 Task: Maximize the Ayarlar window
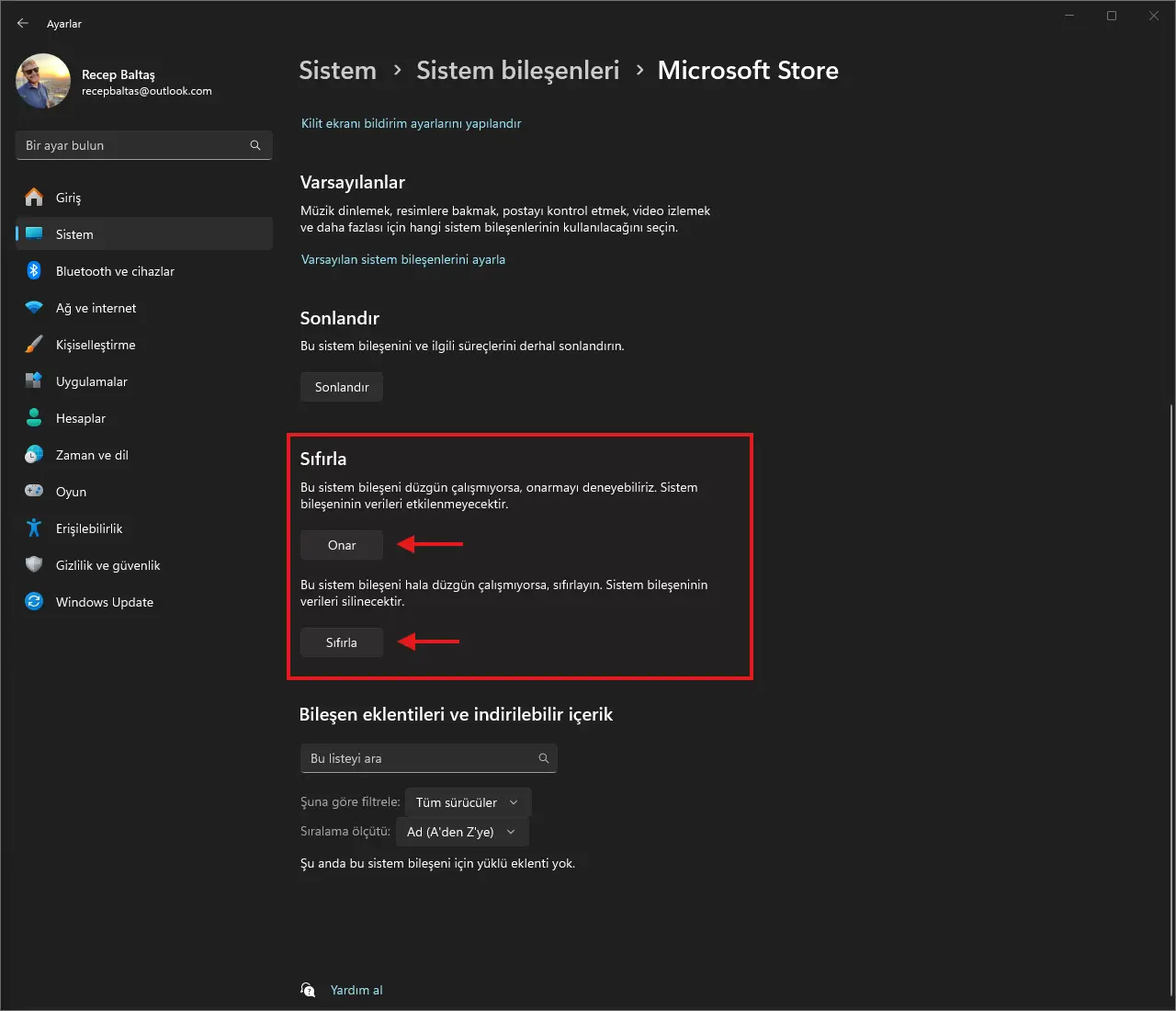pos(1112,16)
